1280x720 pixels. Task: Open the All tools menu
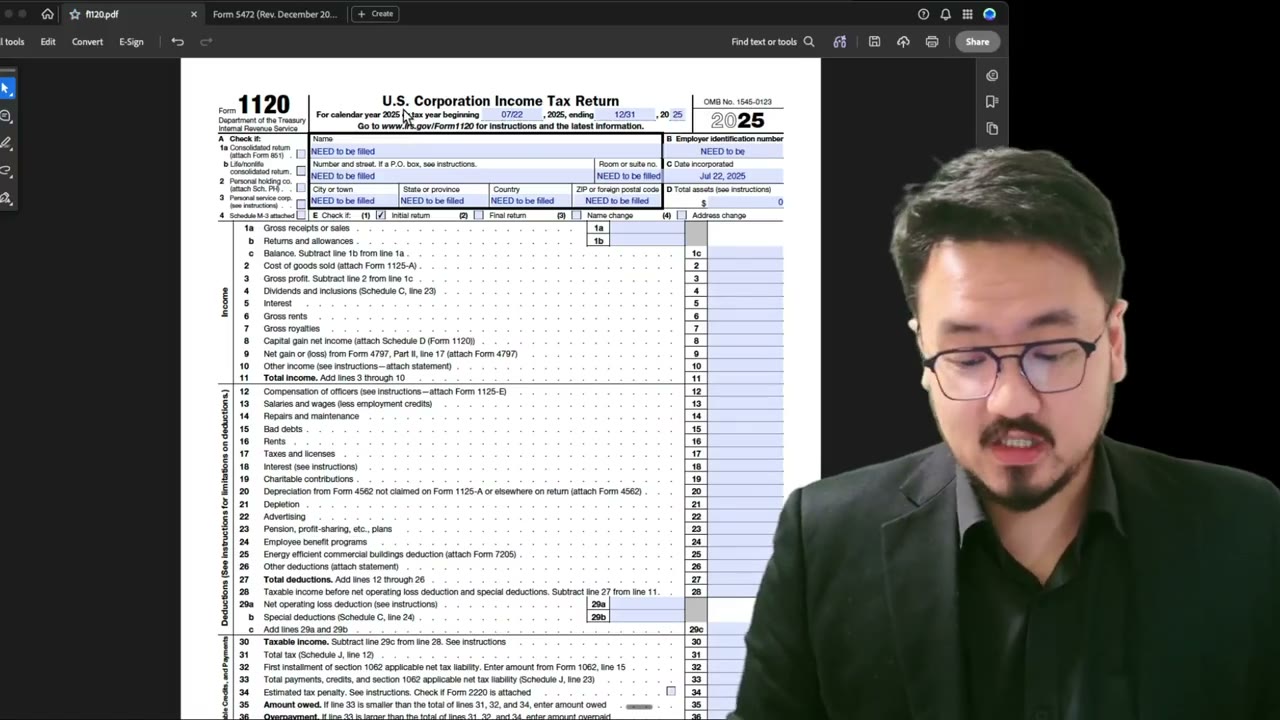pyautogui.click(x=12, y=42)
